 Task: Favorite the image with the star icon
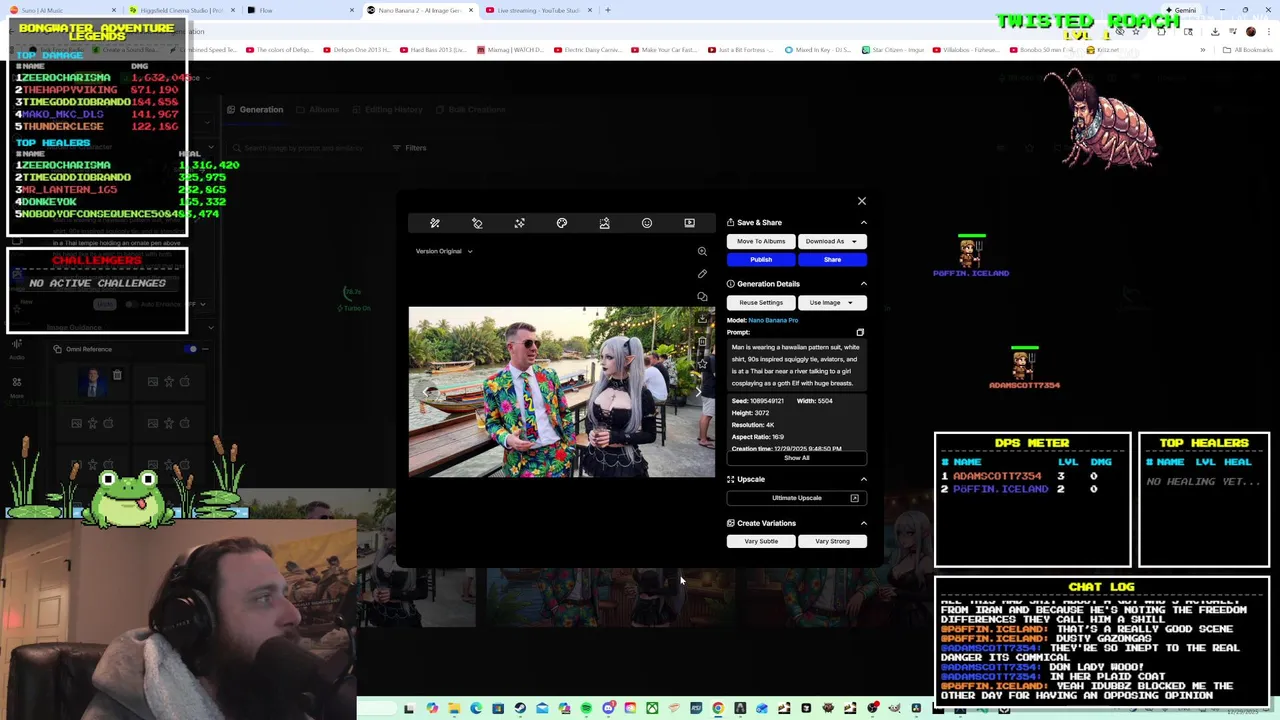(702, 364)
